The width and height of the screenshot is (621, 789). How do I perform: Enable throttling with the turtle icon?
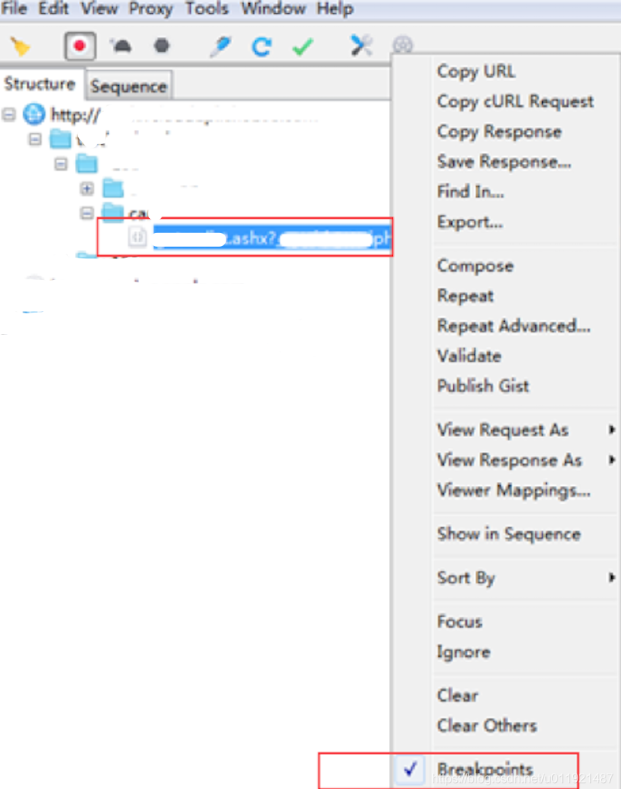121,46
